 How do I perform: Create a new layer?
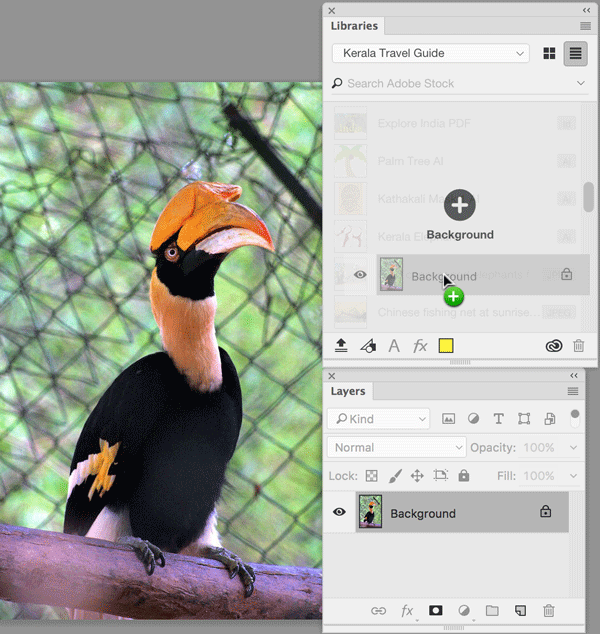click(520, 611)
